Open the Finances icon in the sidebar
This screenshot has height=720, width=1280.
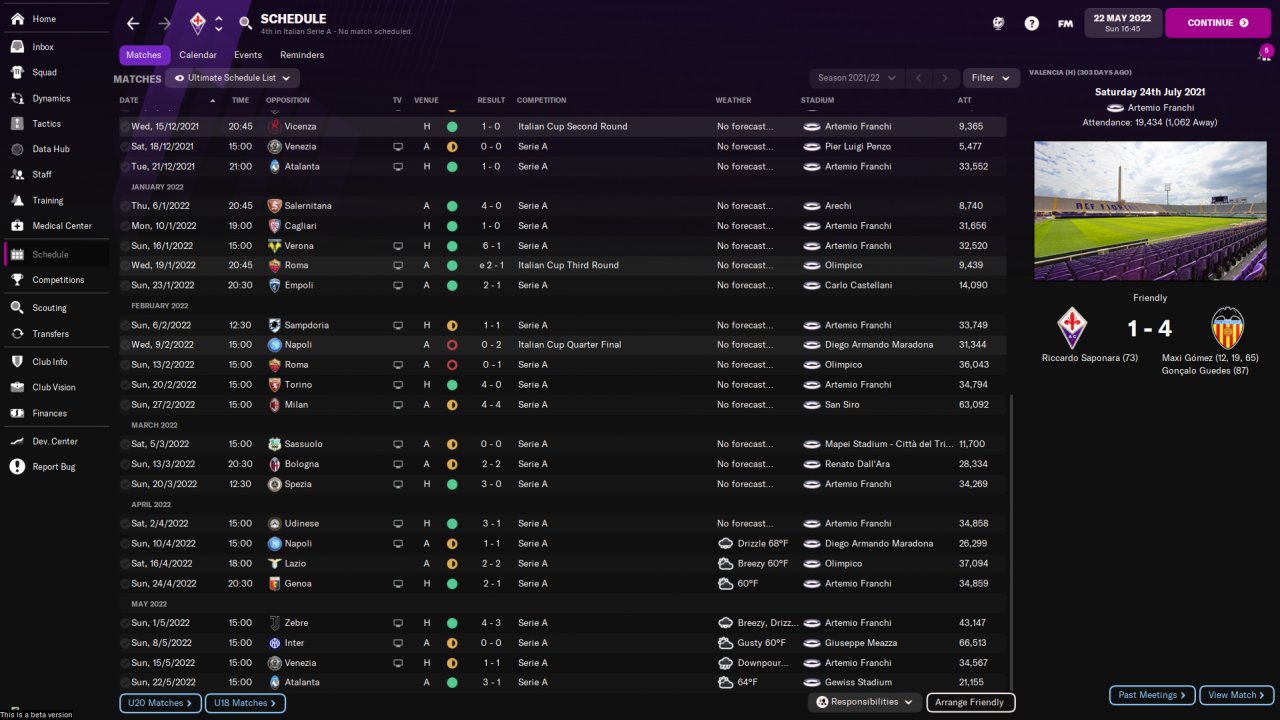coord(17,413)
